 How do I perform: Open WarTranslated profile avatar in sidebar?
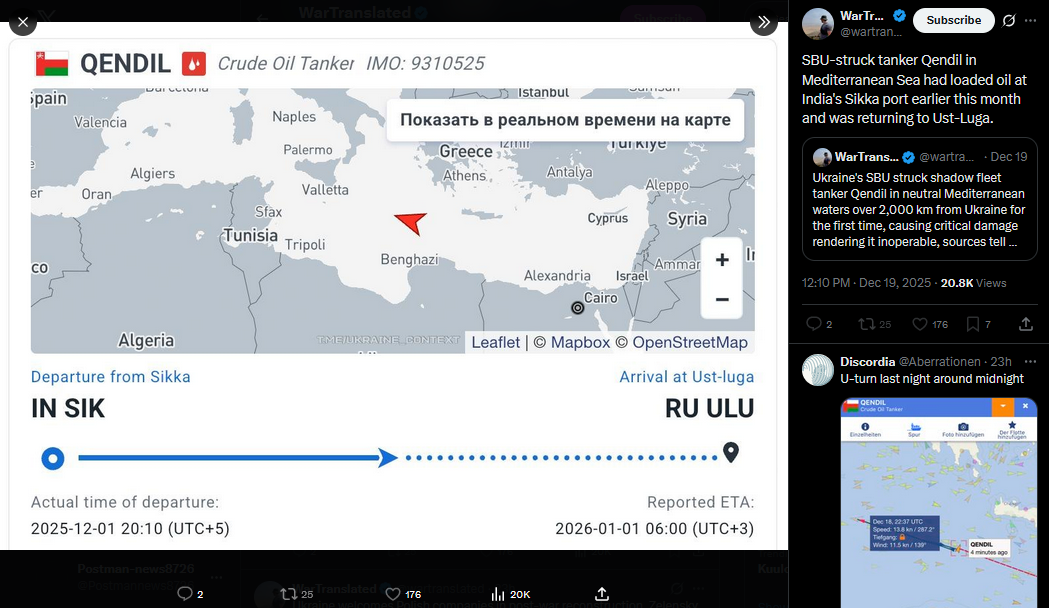[818, 24]
